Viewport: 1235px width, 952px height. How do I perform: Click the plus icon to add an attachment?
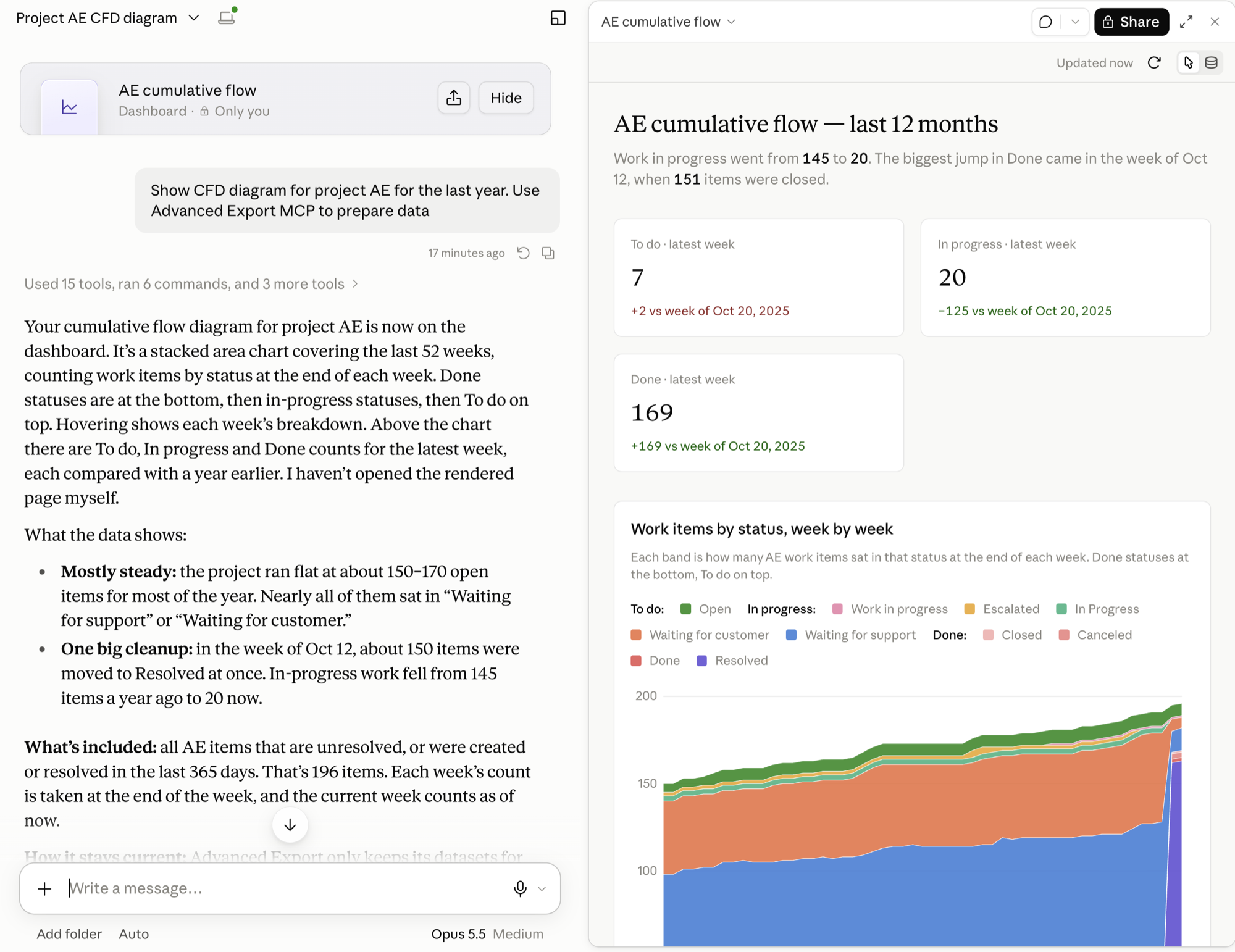(x=44, y=888)
